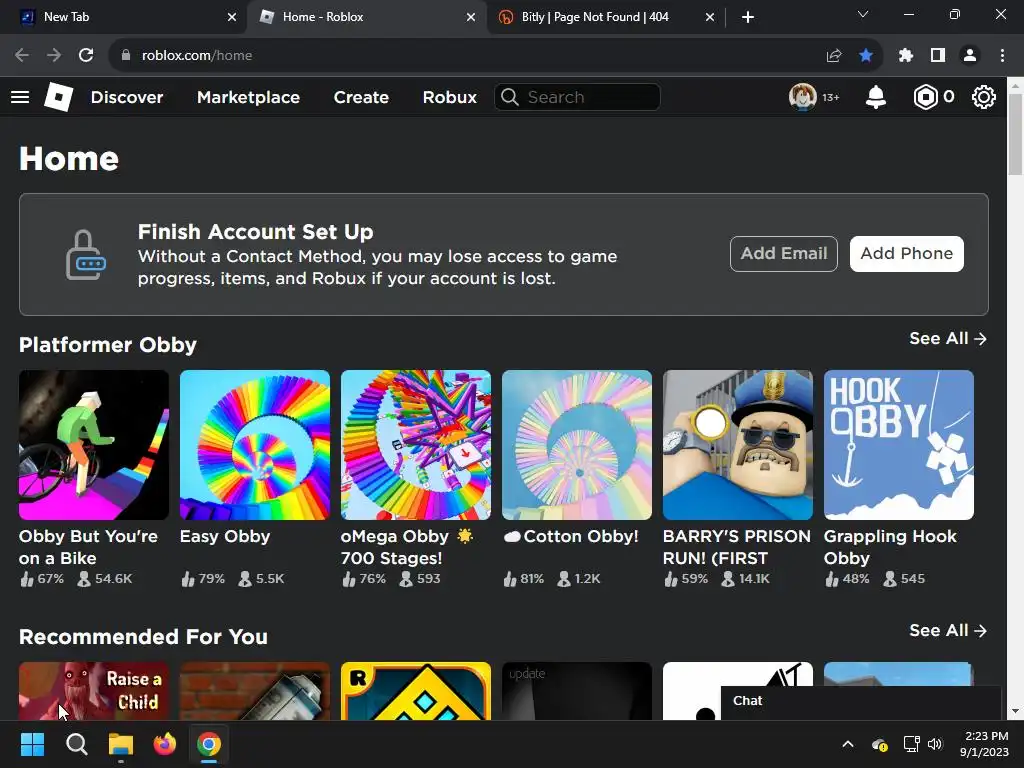Viewport: 1024px width, 768px height.
Task: Open Easy Obby game thumbnail
Action: [255, 445]
